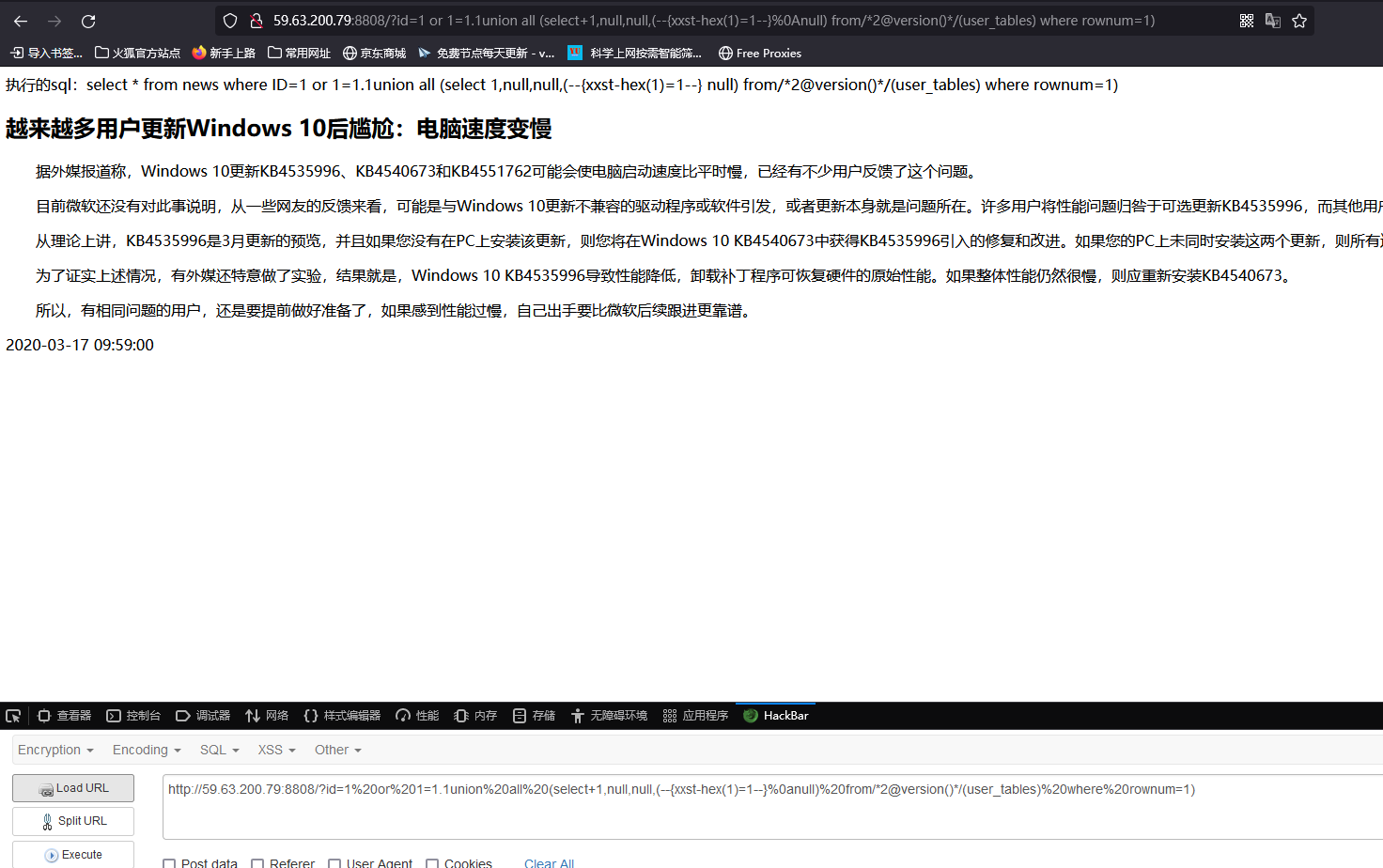Bookmark this page with the star icon
Image resolution: width=1383 pixels, height=868 pixels.
[1299, 21]
